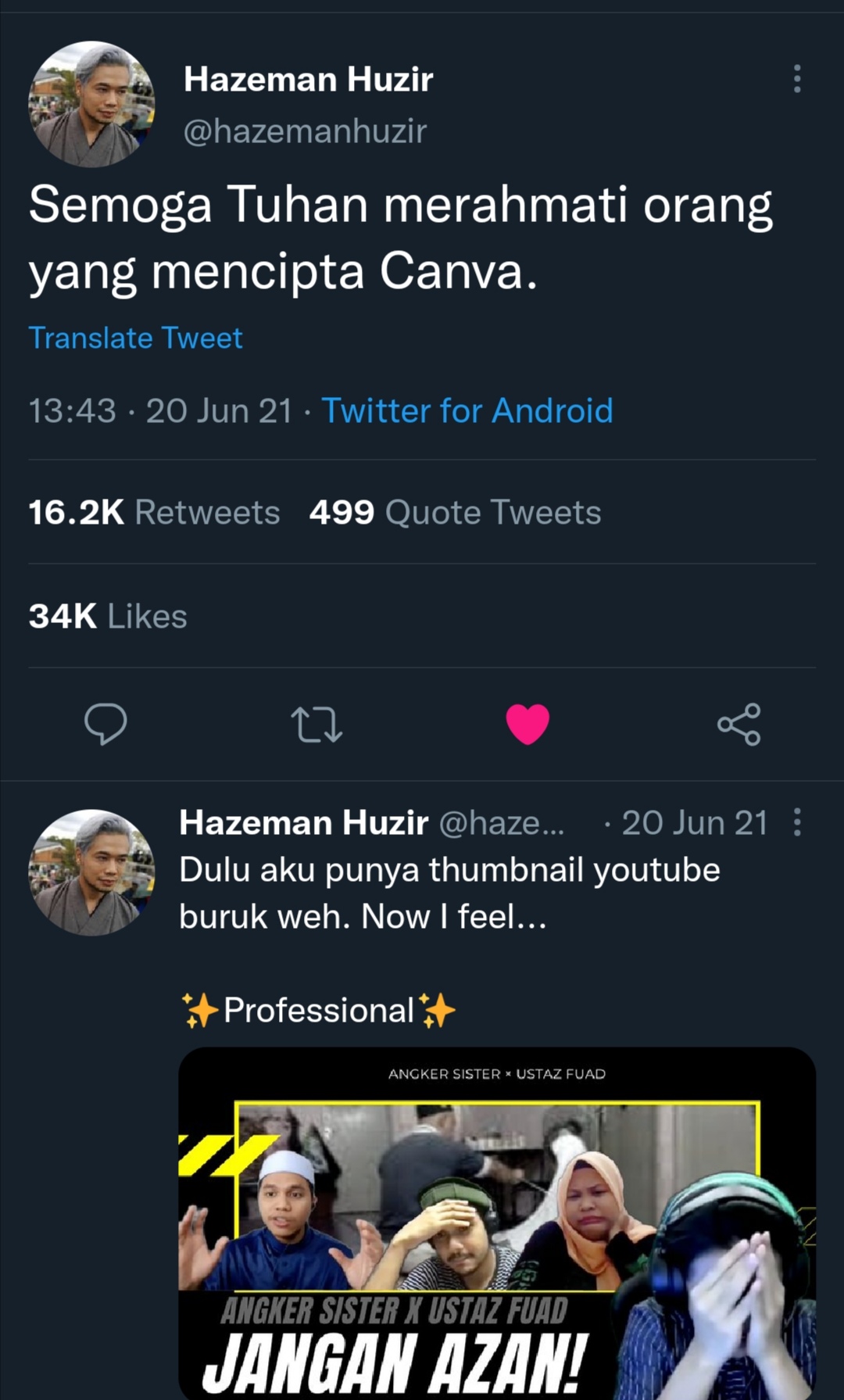Image resolution: width=844 pixels, height=1400 pixels.
Task: View the 16.2K Retweets list
Action: coord(154,513)
